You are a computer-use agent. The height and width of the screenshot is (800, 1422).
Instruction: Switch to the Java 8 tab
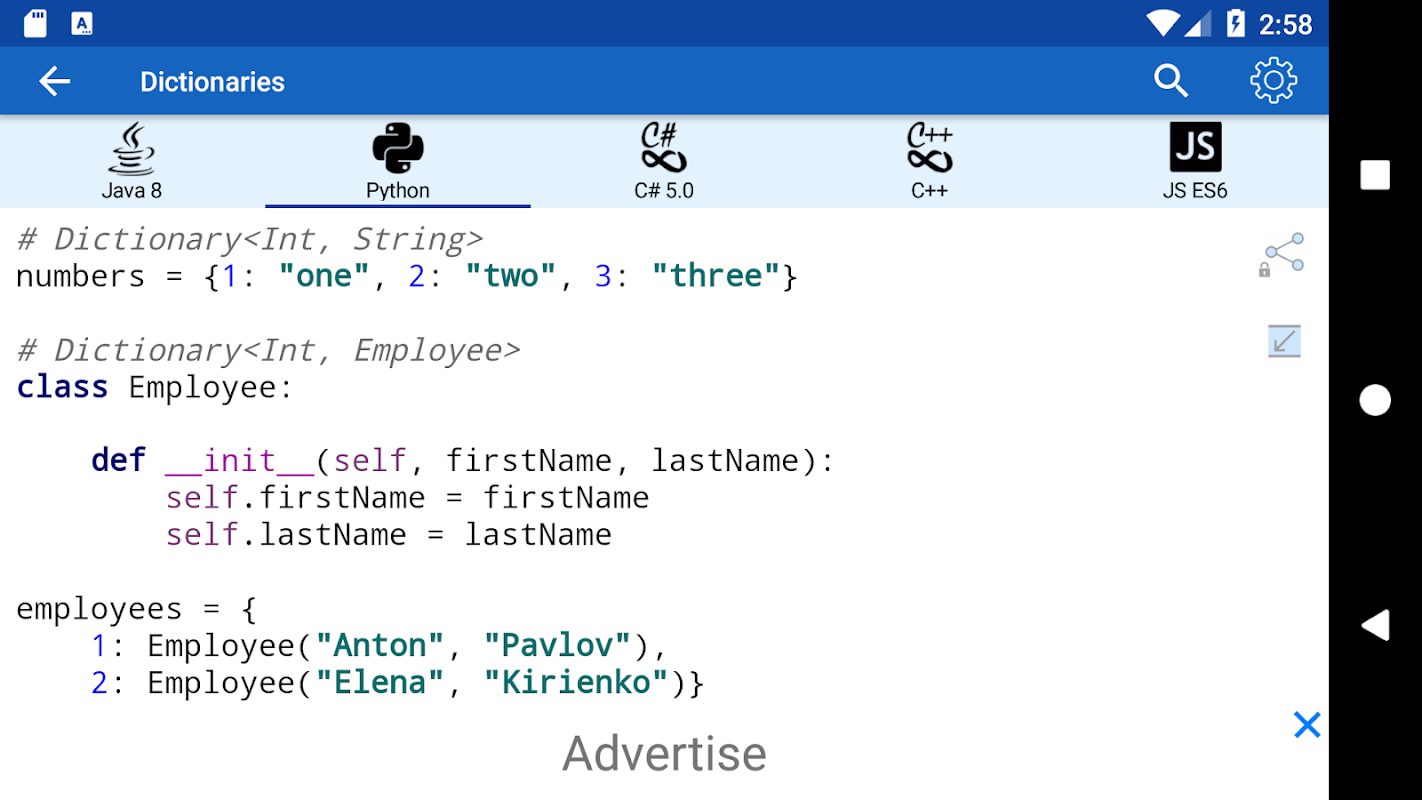point(132,161)
